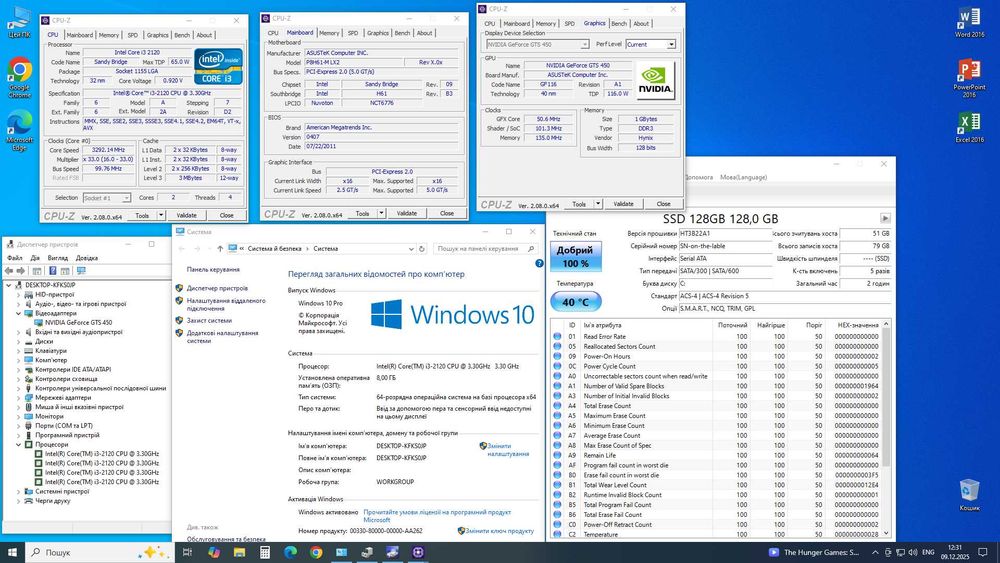
Task: Click Tools button in CPU-Z Graphics window
Action: click(579, 204)
